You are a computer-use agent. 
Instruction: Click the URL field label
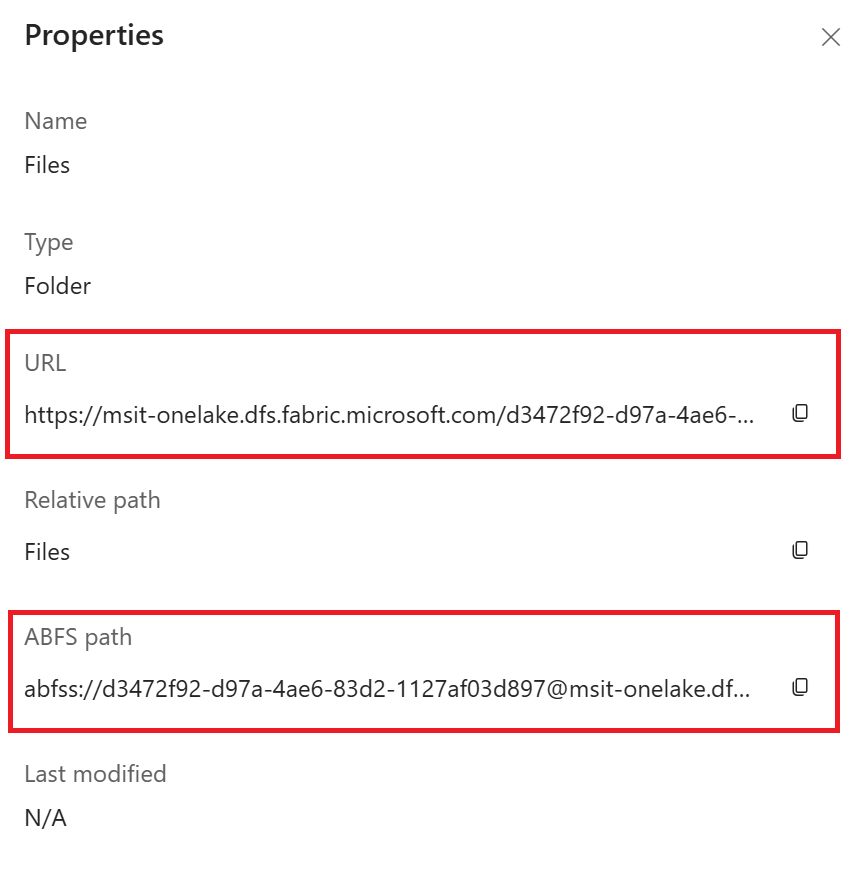[x=46, y=363]
